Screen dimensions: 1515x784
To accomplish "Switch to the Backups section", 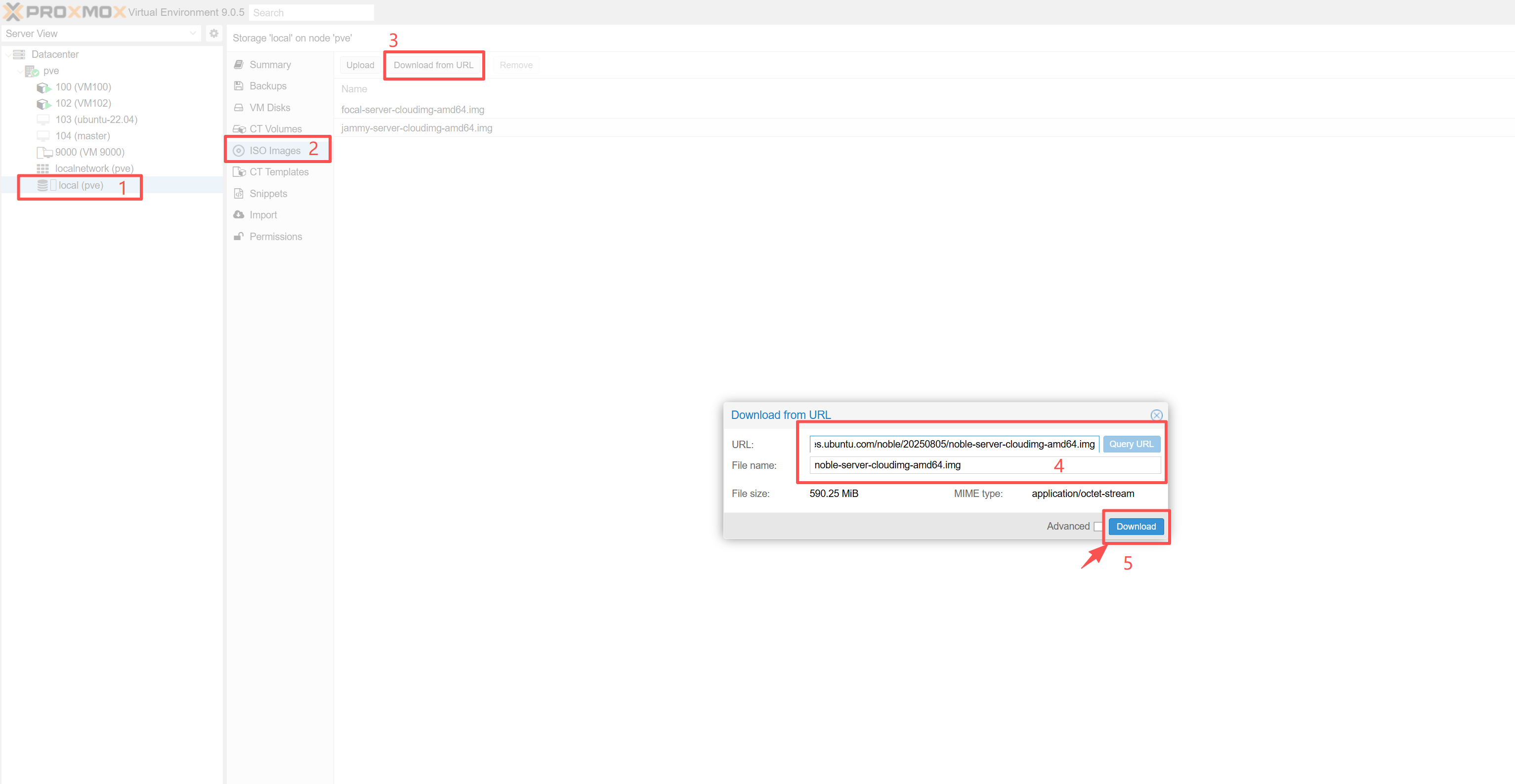I will pyautogui.click(x=268, y=86).
